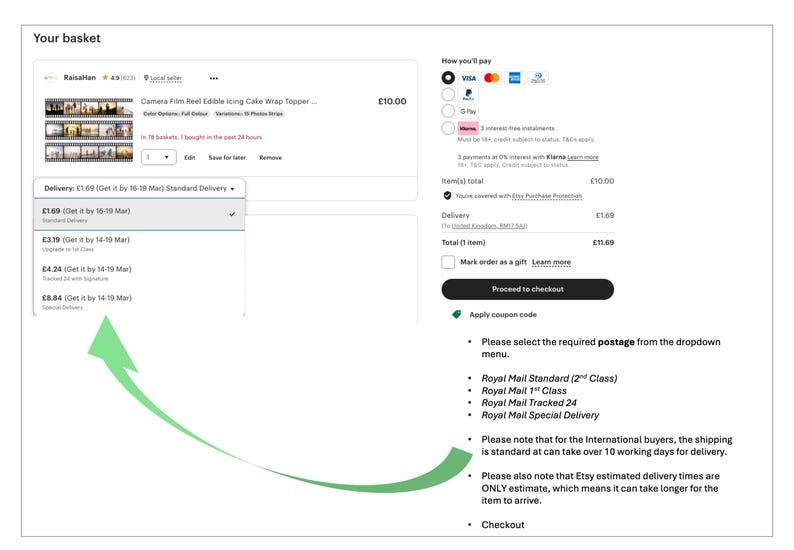Click the Etsy Purchase Protection link
This screenshot has height=550, width=794.
tap(547, 196)
